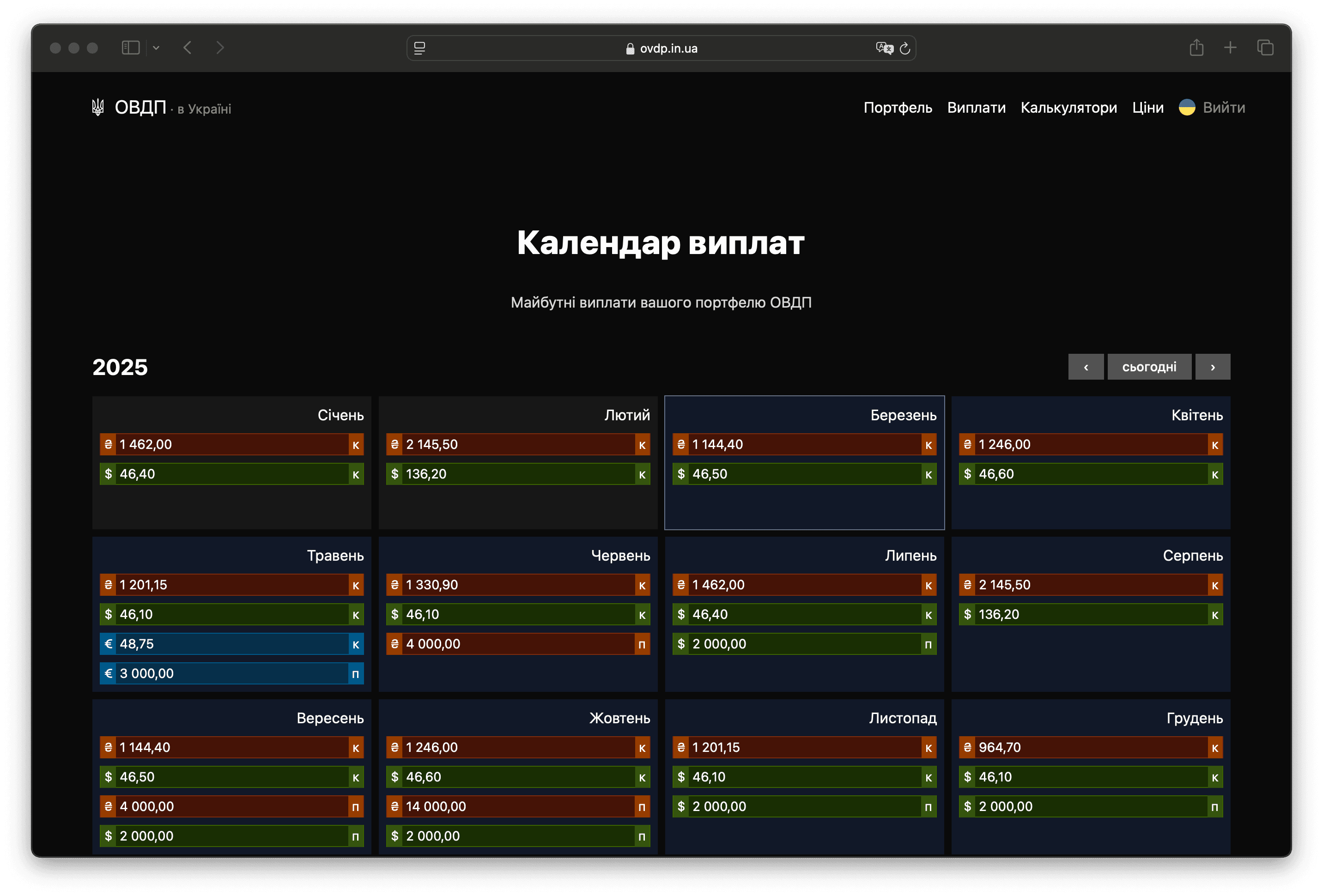Open the Калькулятори menu item
This screenshot has height=896, width=1323.
click(x=1068, y=108)
